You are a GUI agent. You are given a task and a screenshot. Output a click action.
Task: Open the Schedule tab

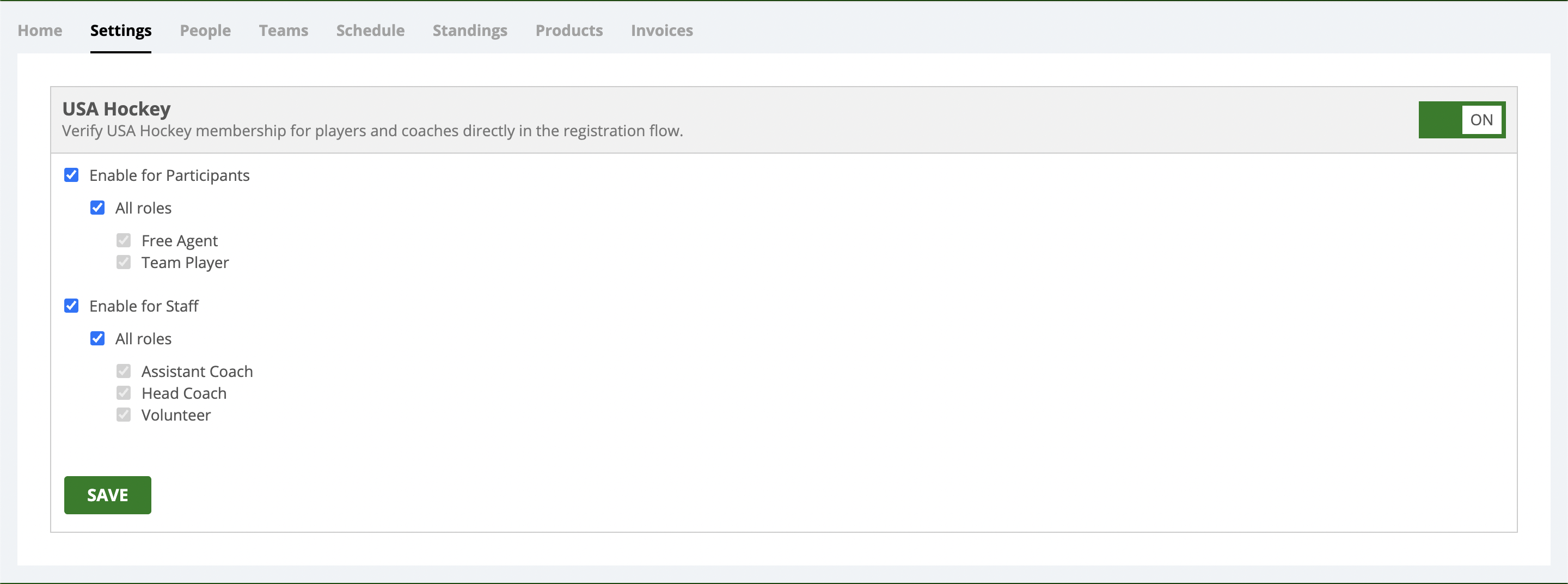tap(370, 31)
